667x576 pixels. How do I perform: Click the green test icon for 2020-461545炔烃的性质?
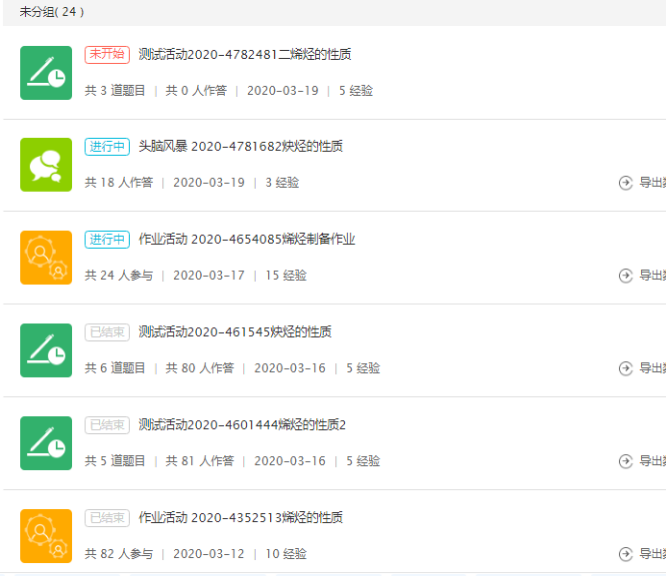[46, 350]
